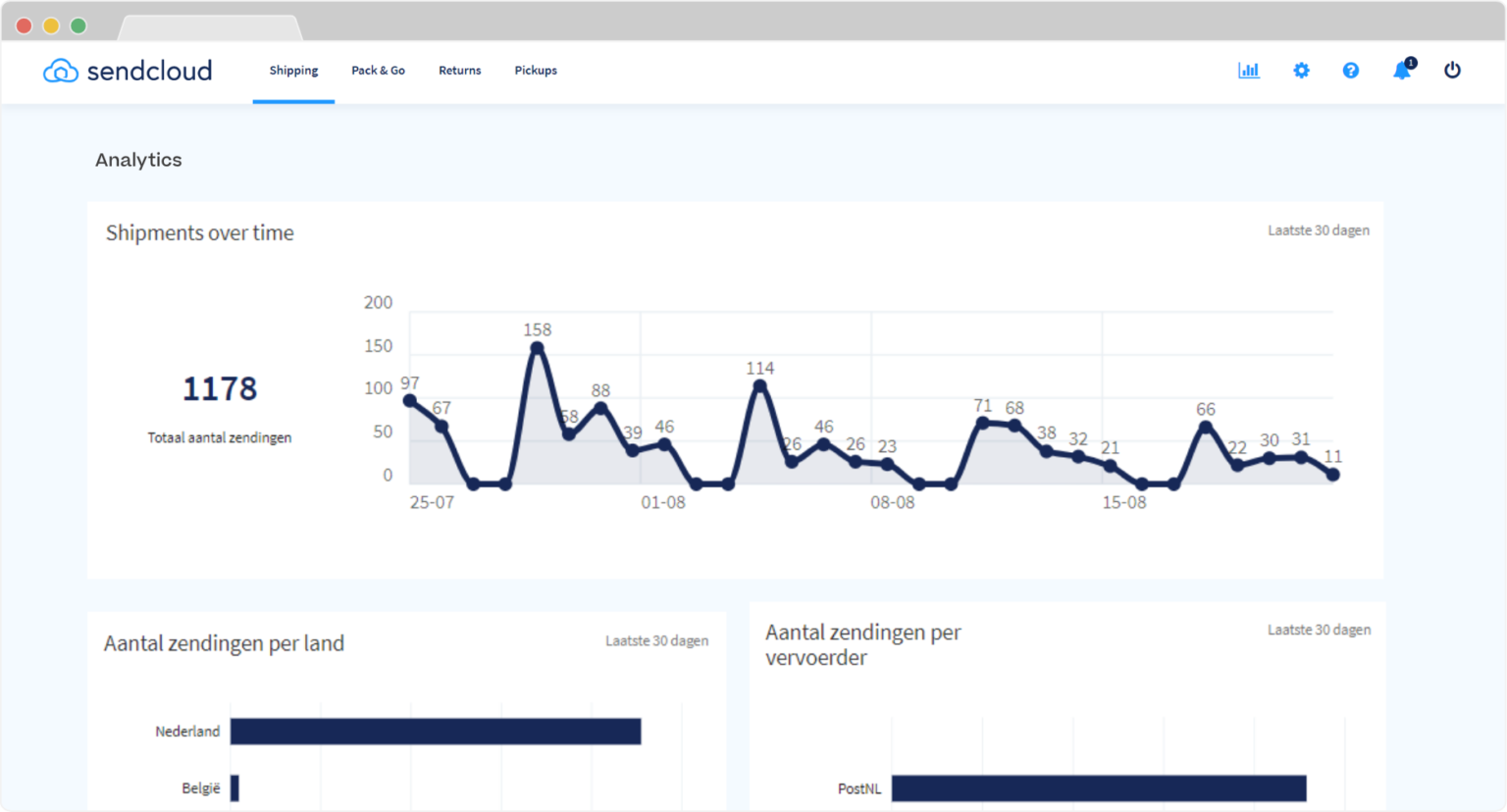Open the Returns tab

tap(459, 71)
